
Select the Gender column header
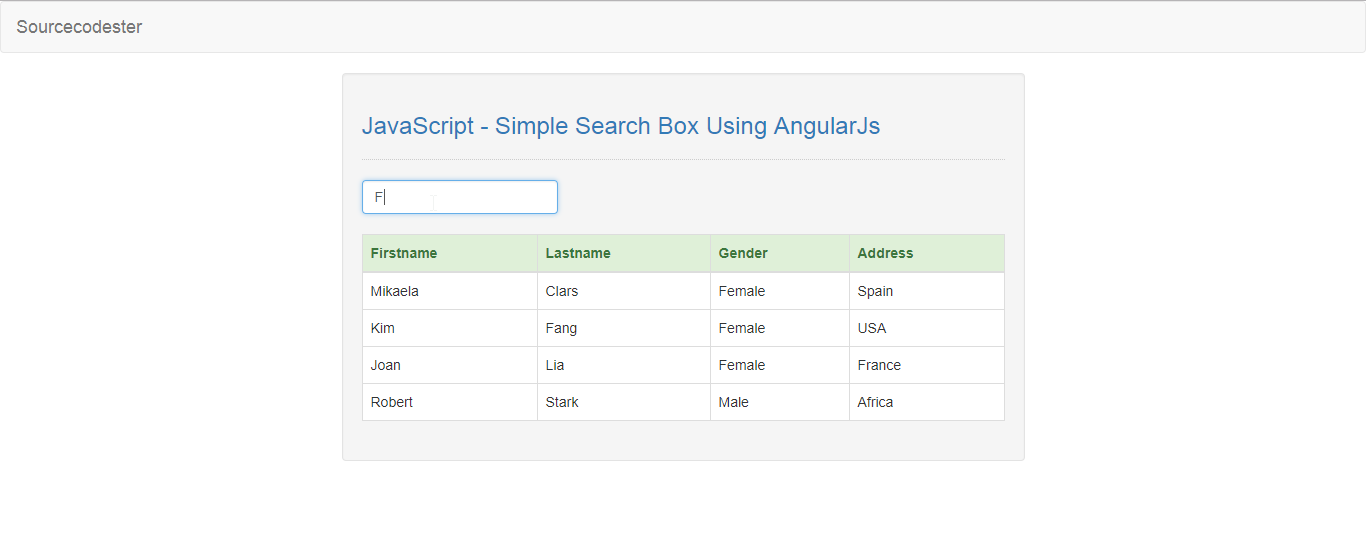780,253
